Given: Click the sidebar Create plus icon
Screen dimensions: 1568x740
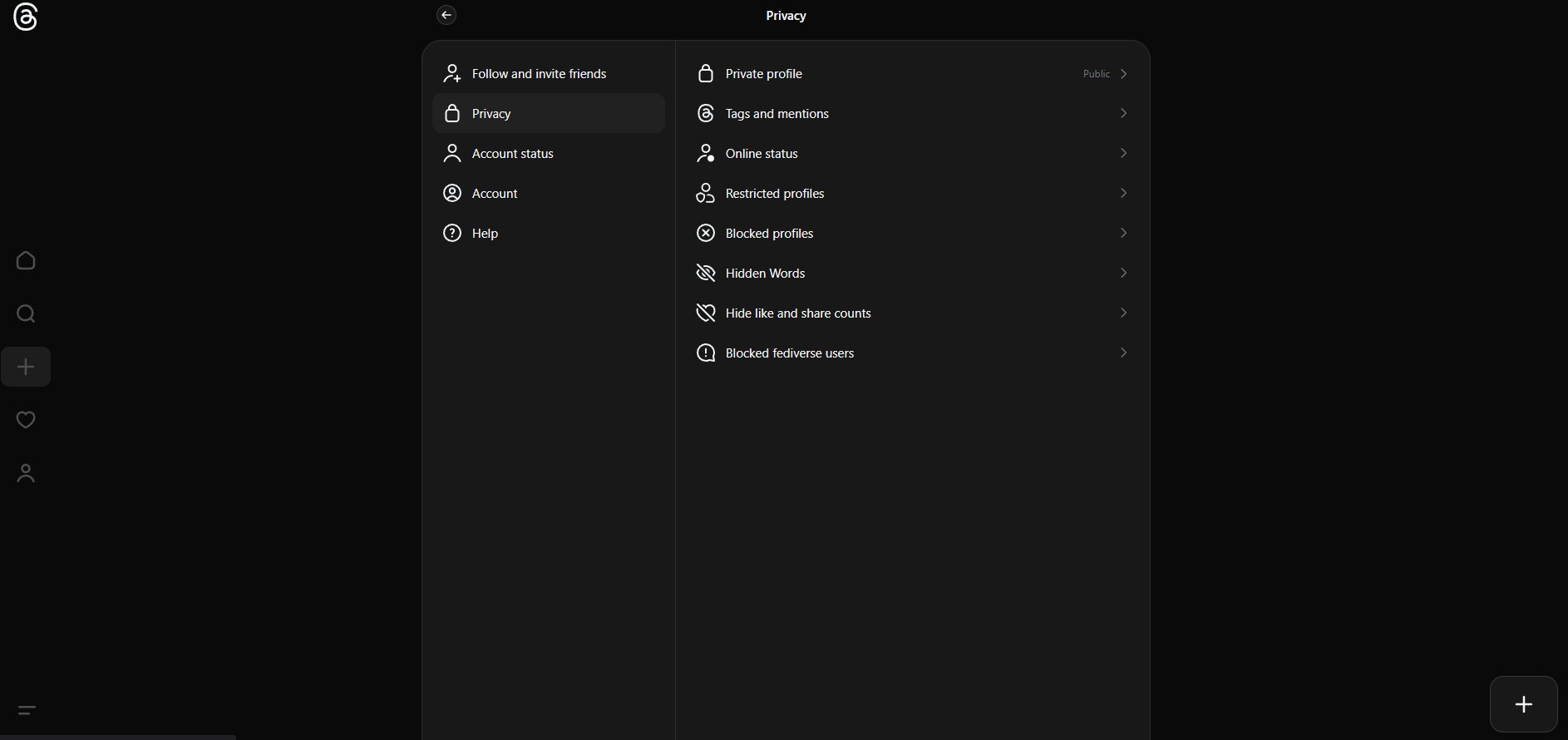Looking at the screenshot, I should [26, 367].
